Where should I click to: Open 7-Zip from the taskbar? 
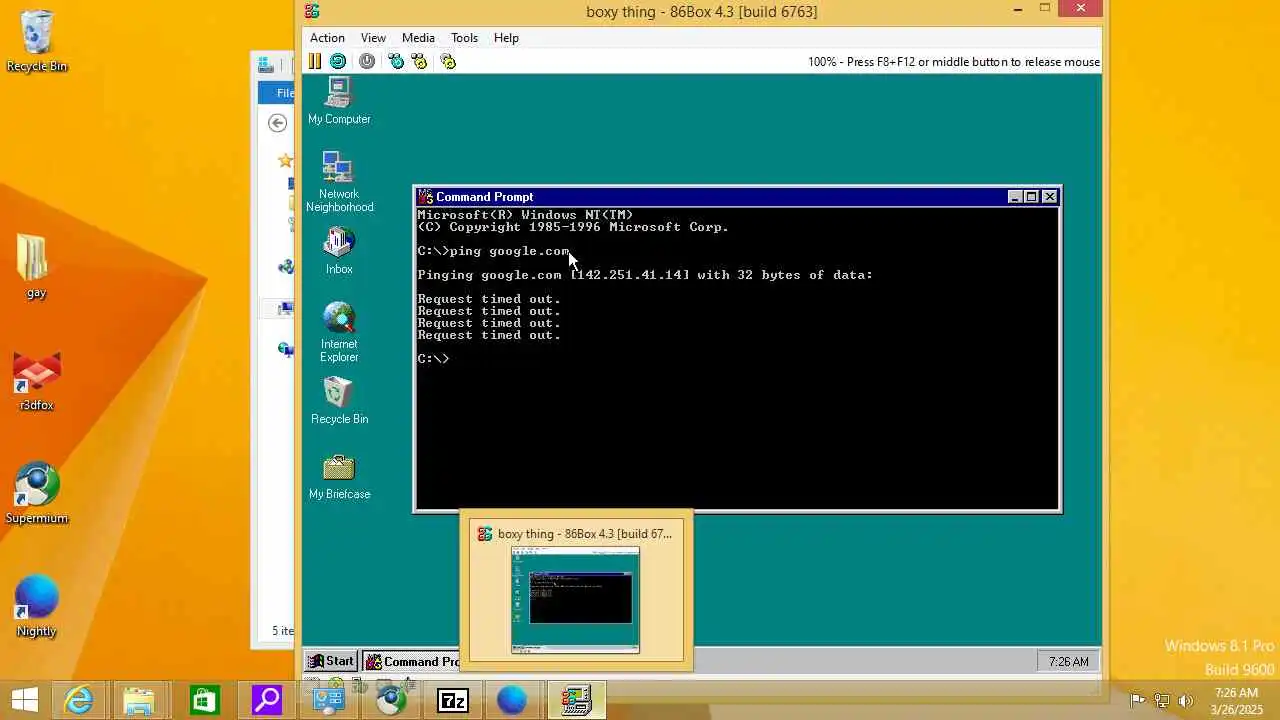(x=453, y=700)
